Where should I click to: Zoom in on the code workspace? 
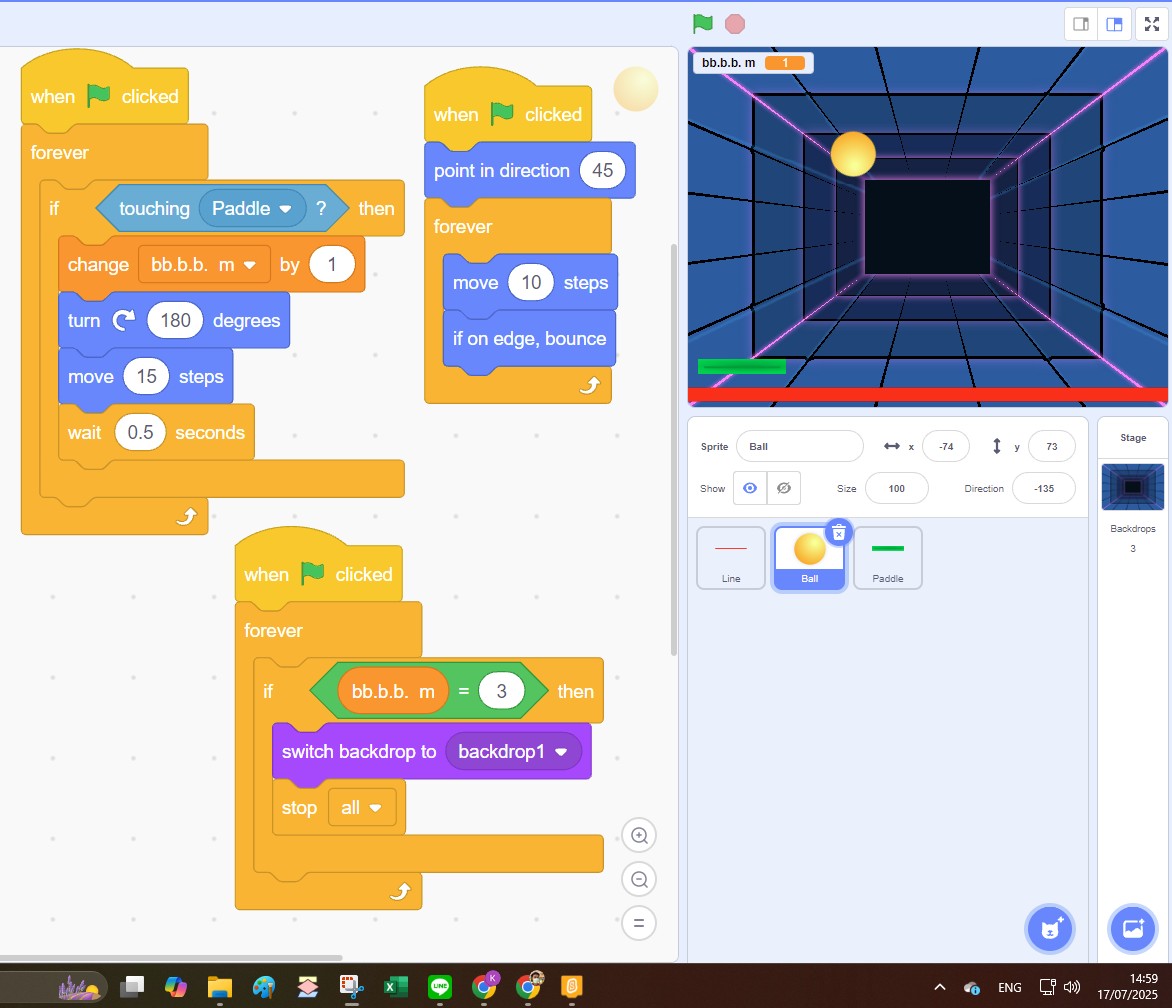[x=639, y=835]
